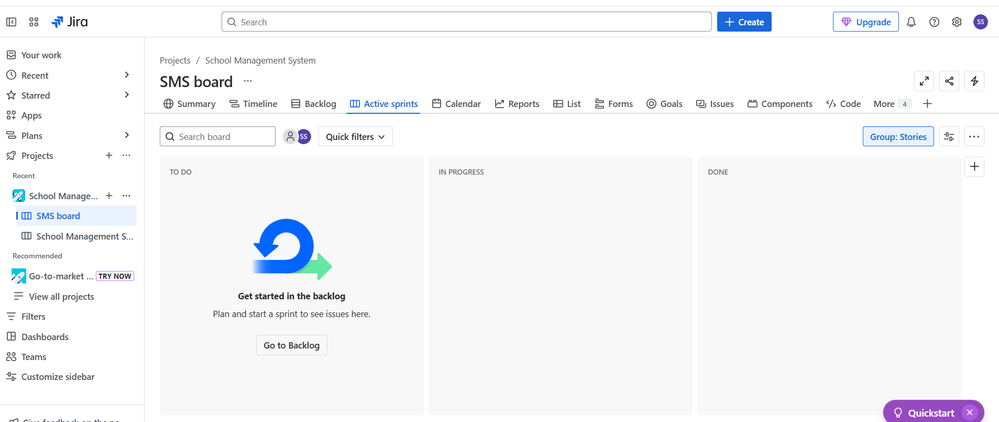The image size is (999, 422).
Task: Open SMS board title more actions menu
Action: 248,81
